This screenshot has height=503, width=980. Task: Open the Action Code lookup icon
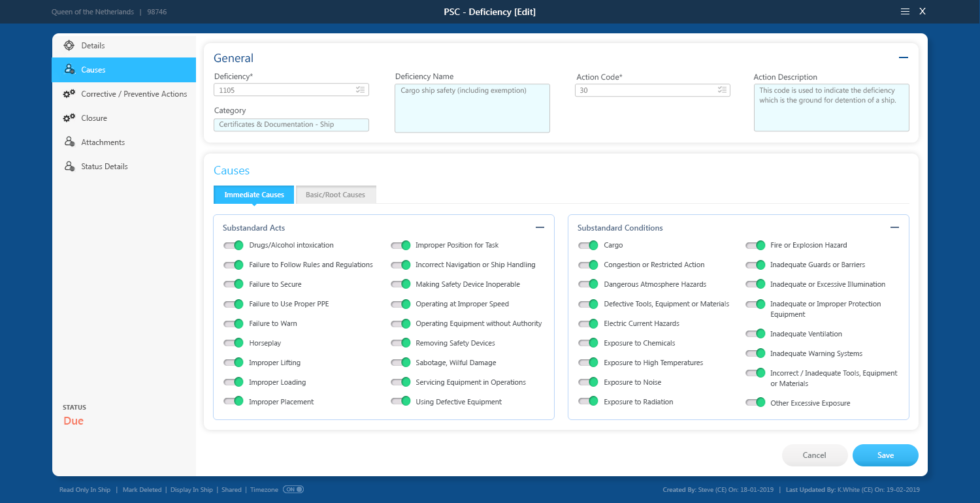click(722, 90)
